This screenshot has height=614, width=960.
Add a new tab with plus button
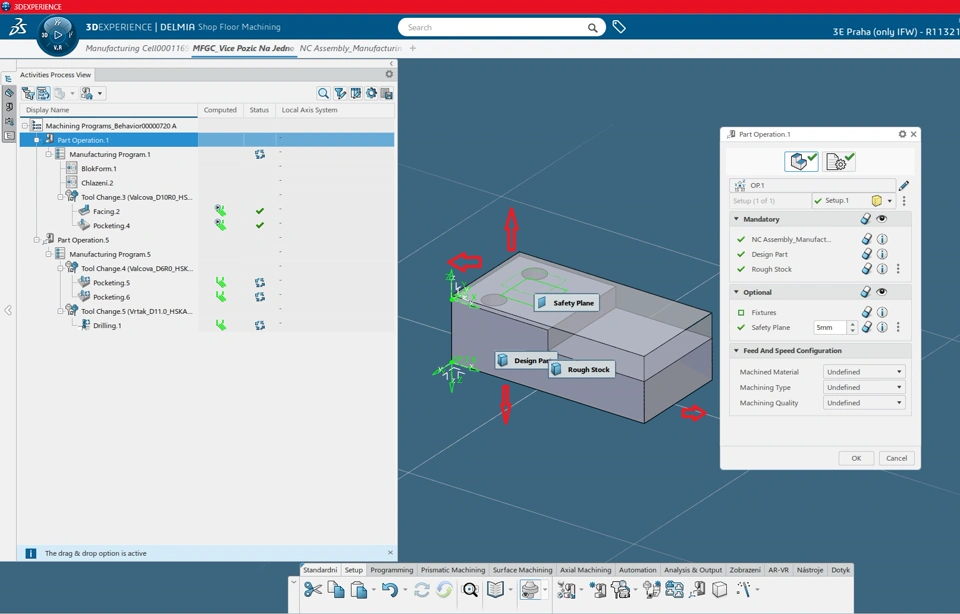(413, 48)
